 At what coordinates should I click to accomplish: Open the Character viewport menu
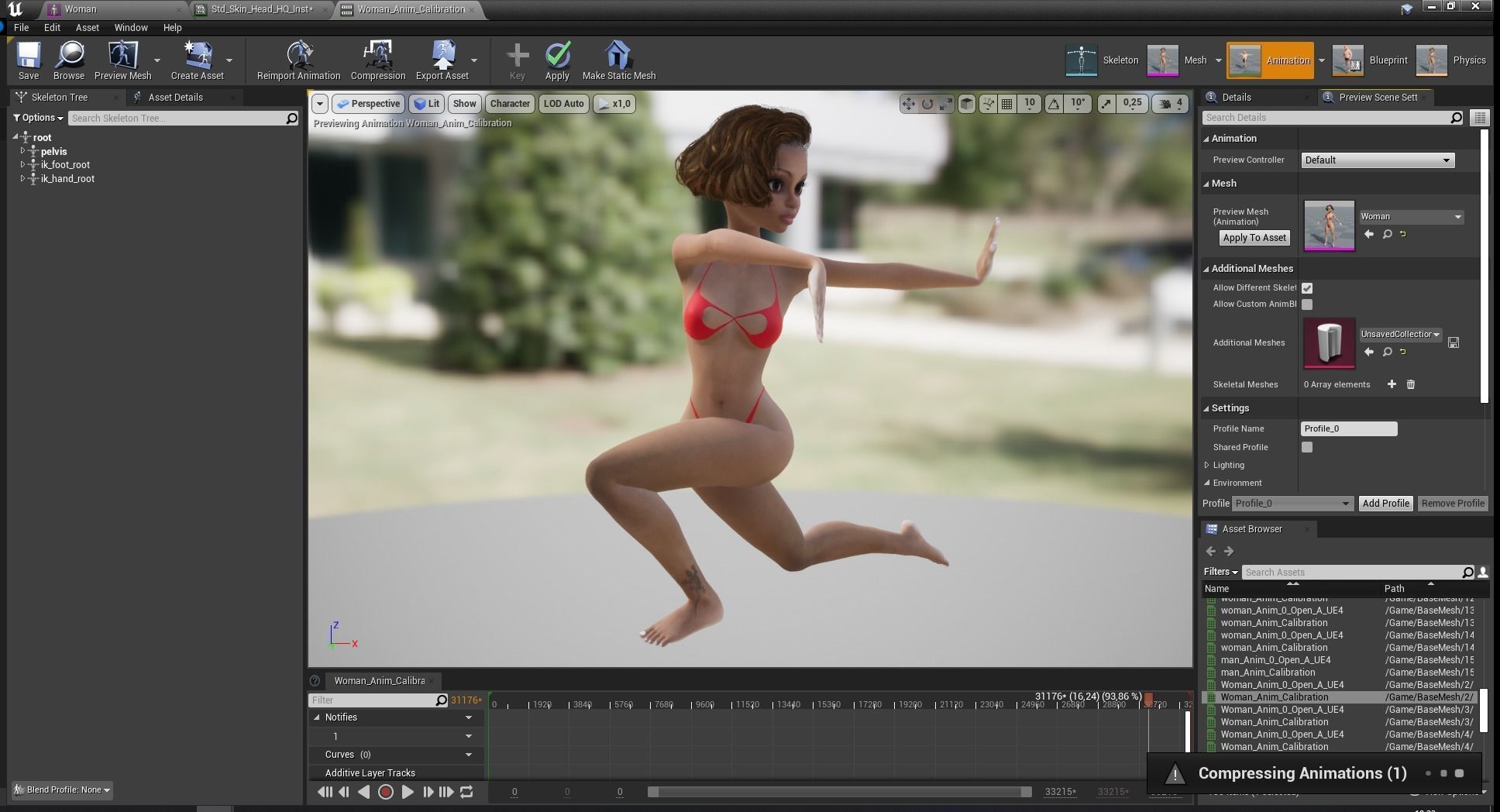point(510,104)
